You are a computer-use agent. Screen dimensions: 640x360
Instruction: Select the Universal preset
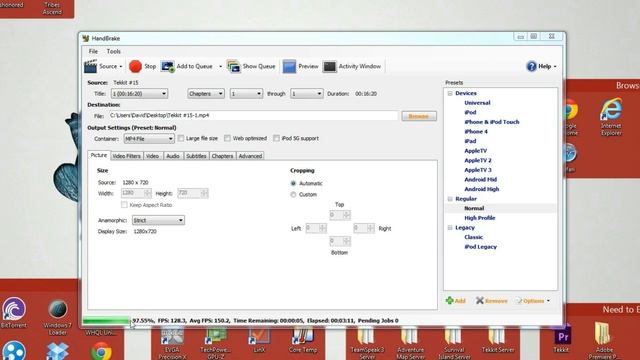pos(477,103)
